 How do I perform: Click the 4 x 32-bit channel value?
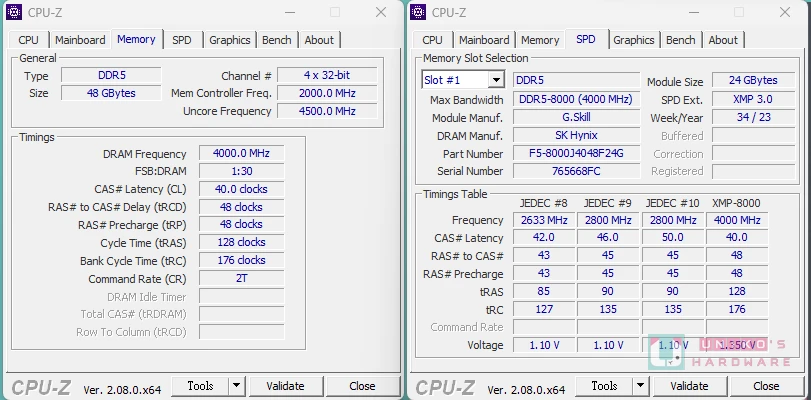coord(327,75)
